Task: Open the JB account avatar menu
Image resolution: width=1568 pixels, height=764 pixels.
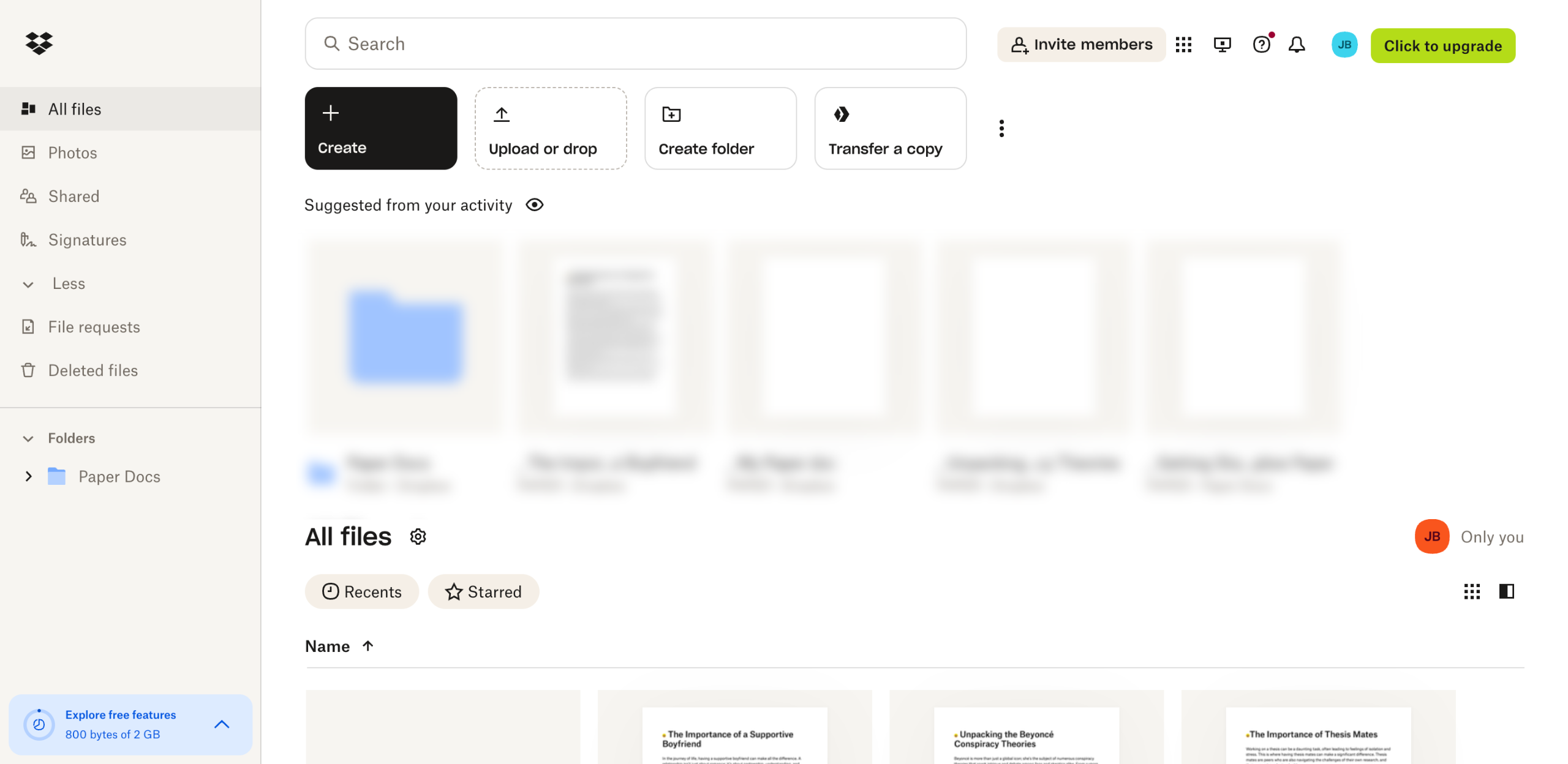Action: point(1344,45)
